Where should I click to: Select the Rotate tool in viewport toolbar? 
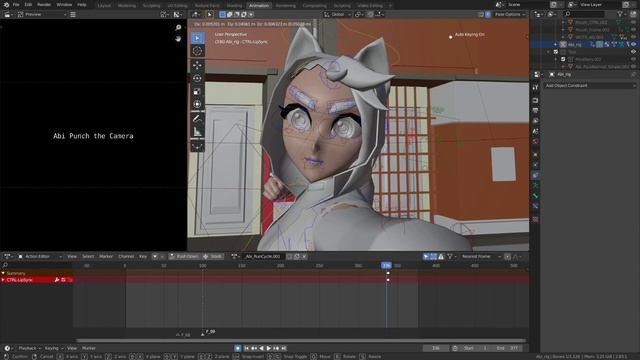(x=197, y=78)
